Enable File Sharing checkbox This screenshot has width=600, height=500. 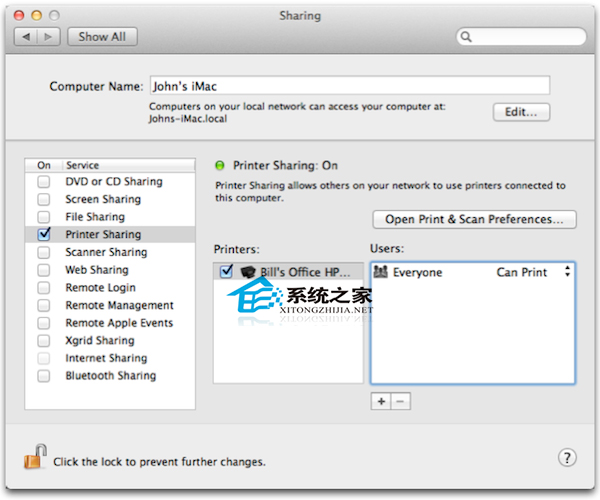pos(44,217)
